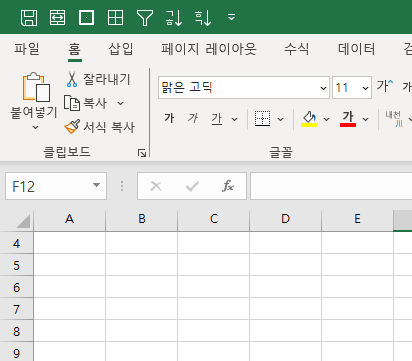Viewport: 412px width, 361px height.
Task: Expand the 붙여넣기 options arrow
Action: (x=35, y=127)
